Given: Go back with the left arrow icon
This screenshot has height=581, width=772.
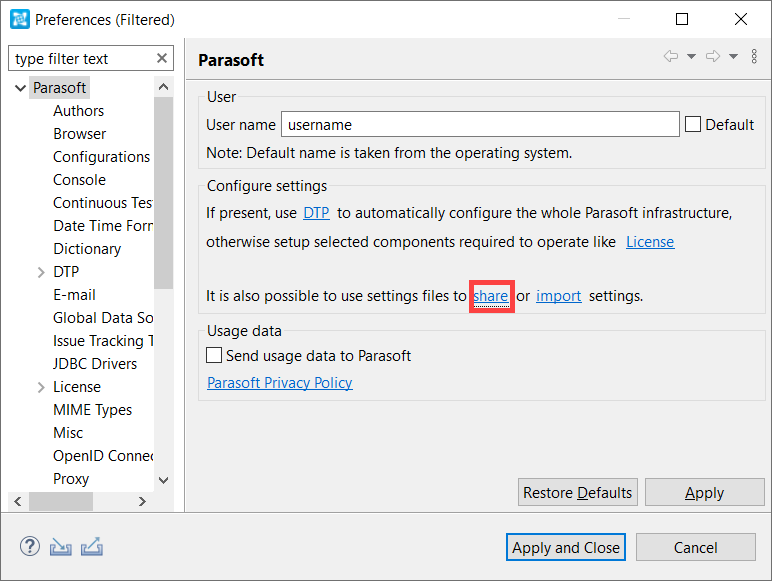Looking at the screenshot, I should coord(671,56).
